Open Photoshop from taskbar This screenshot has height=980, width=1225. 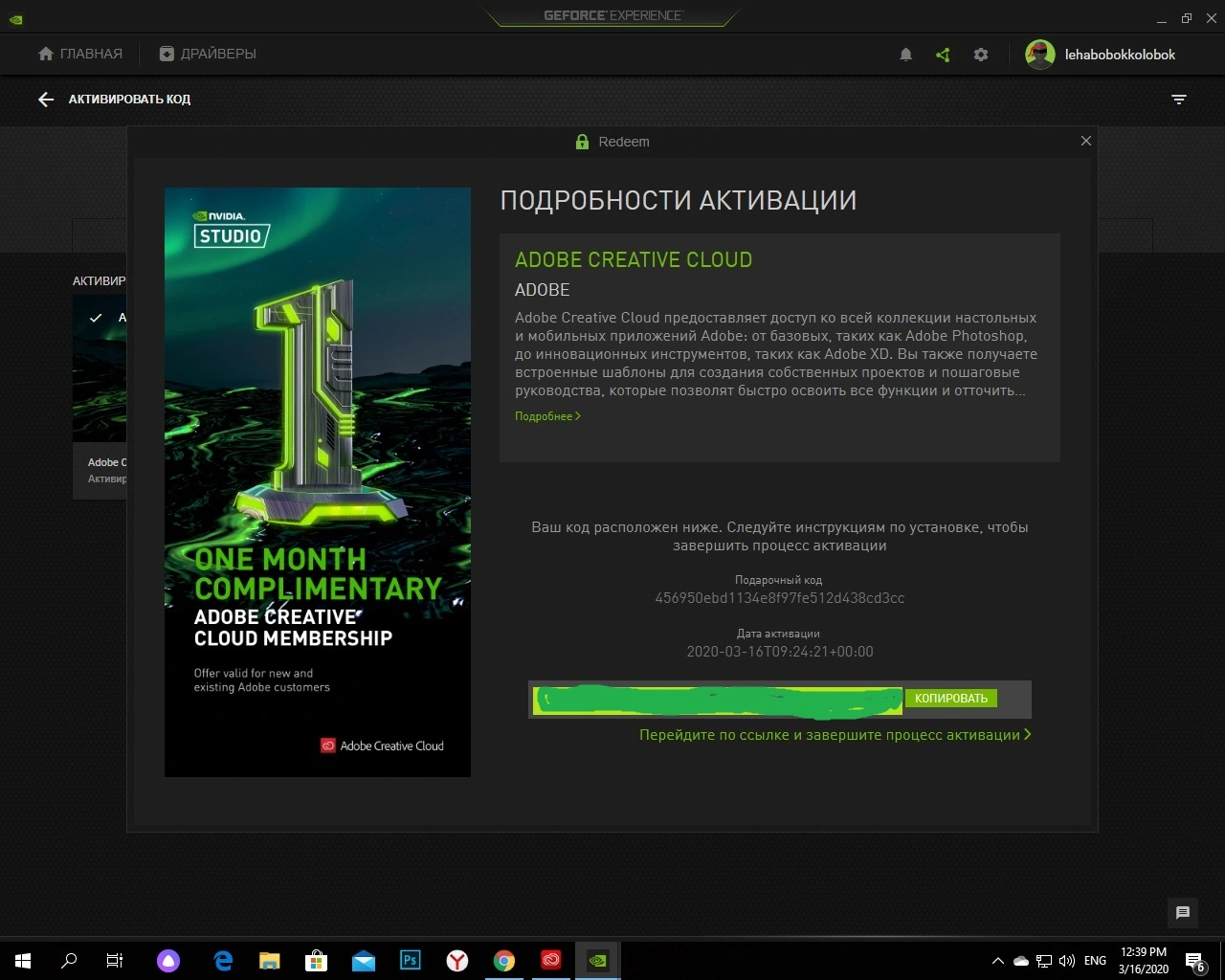pos(411,961)
